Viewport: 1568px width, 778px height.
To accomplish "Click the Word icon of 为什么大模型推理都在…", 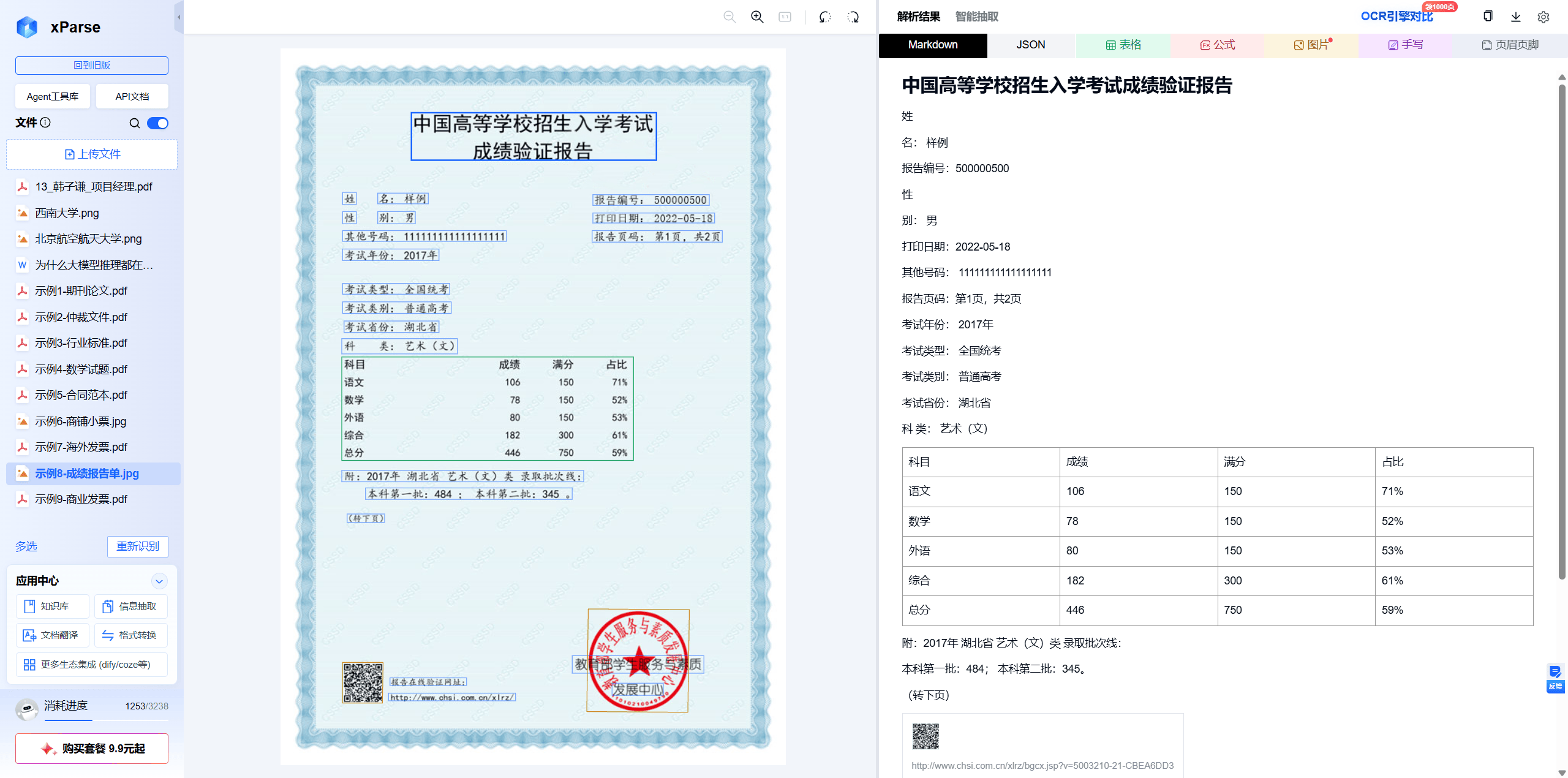I will tap(23, 265).
